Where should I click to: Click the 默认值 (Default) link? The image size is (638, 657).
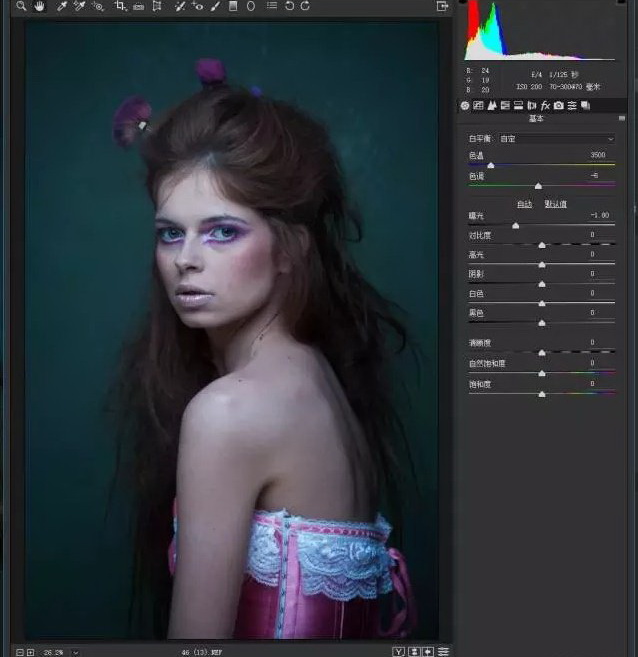pyautogui.click(x=555, y=204)
